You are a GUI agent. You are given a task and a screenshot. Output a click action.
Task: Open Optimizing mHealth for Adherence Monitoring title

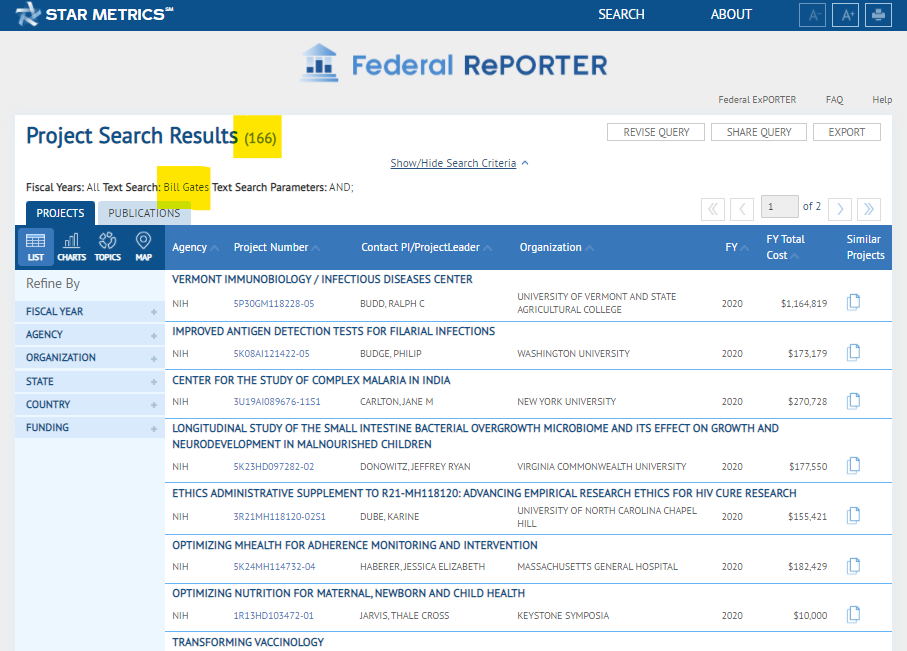click(355, 545)
